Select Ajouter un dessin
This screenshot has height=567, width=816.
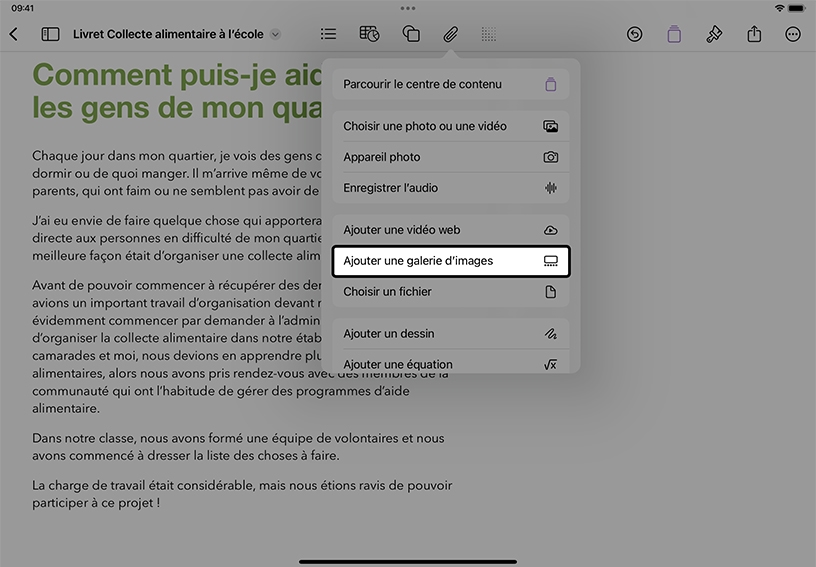(x=451, y=333)
